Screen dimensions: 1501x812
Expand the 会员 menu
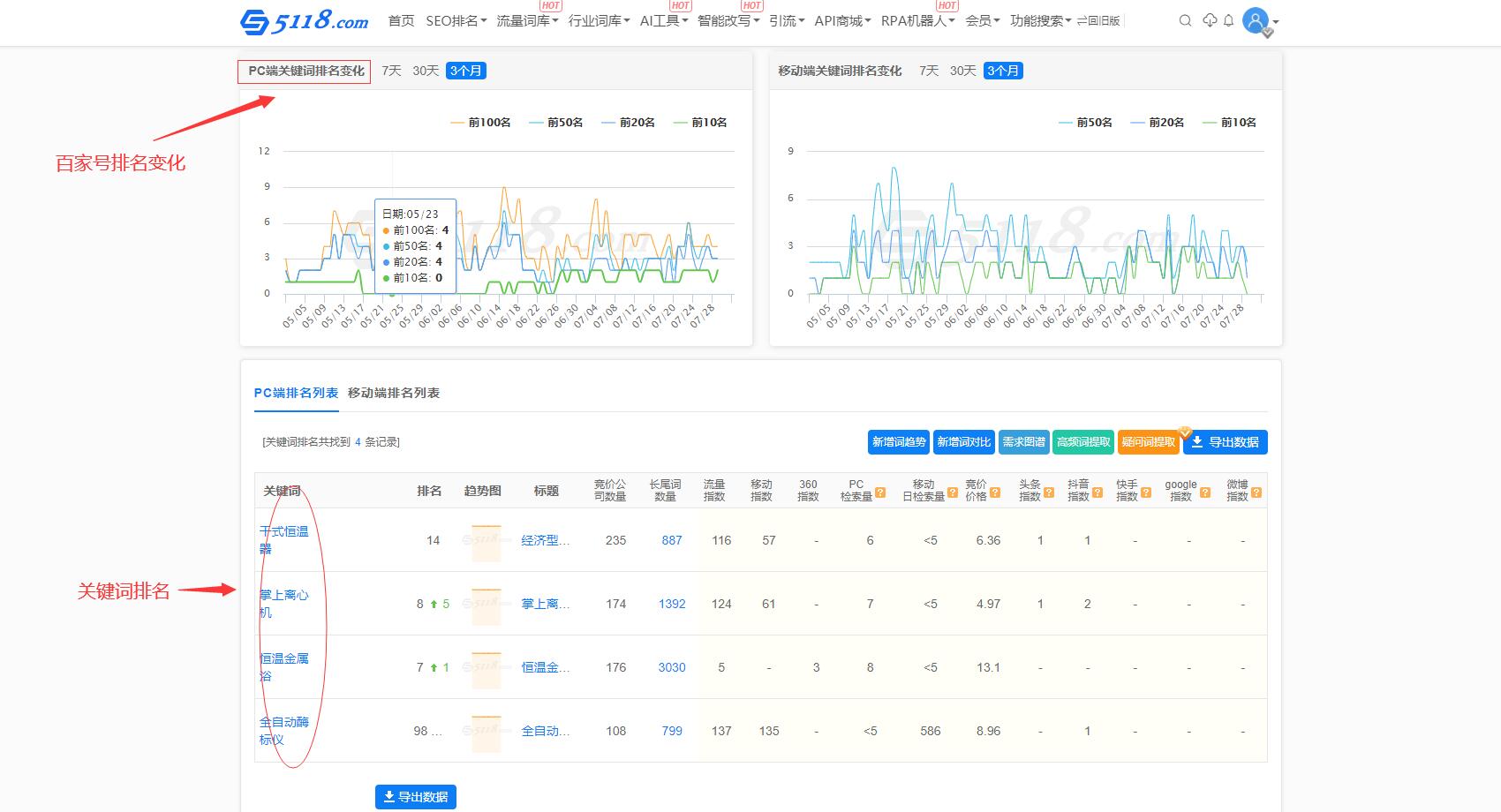click(983, 20)
